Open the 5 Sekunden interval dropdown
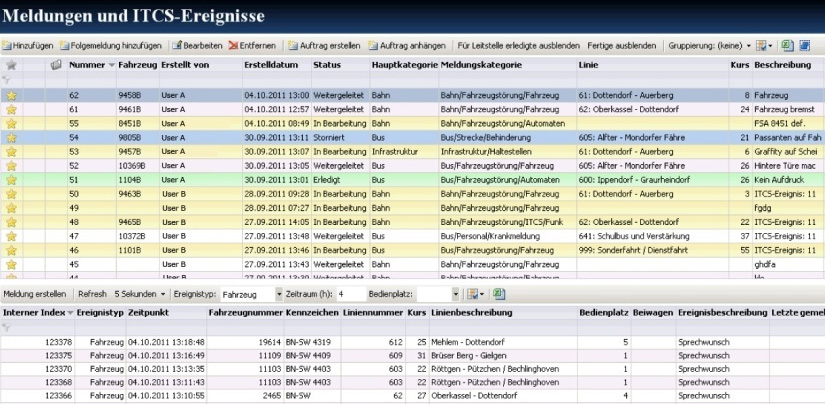Screen dimensions: 825x404 click(x=139, y=294)
